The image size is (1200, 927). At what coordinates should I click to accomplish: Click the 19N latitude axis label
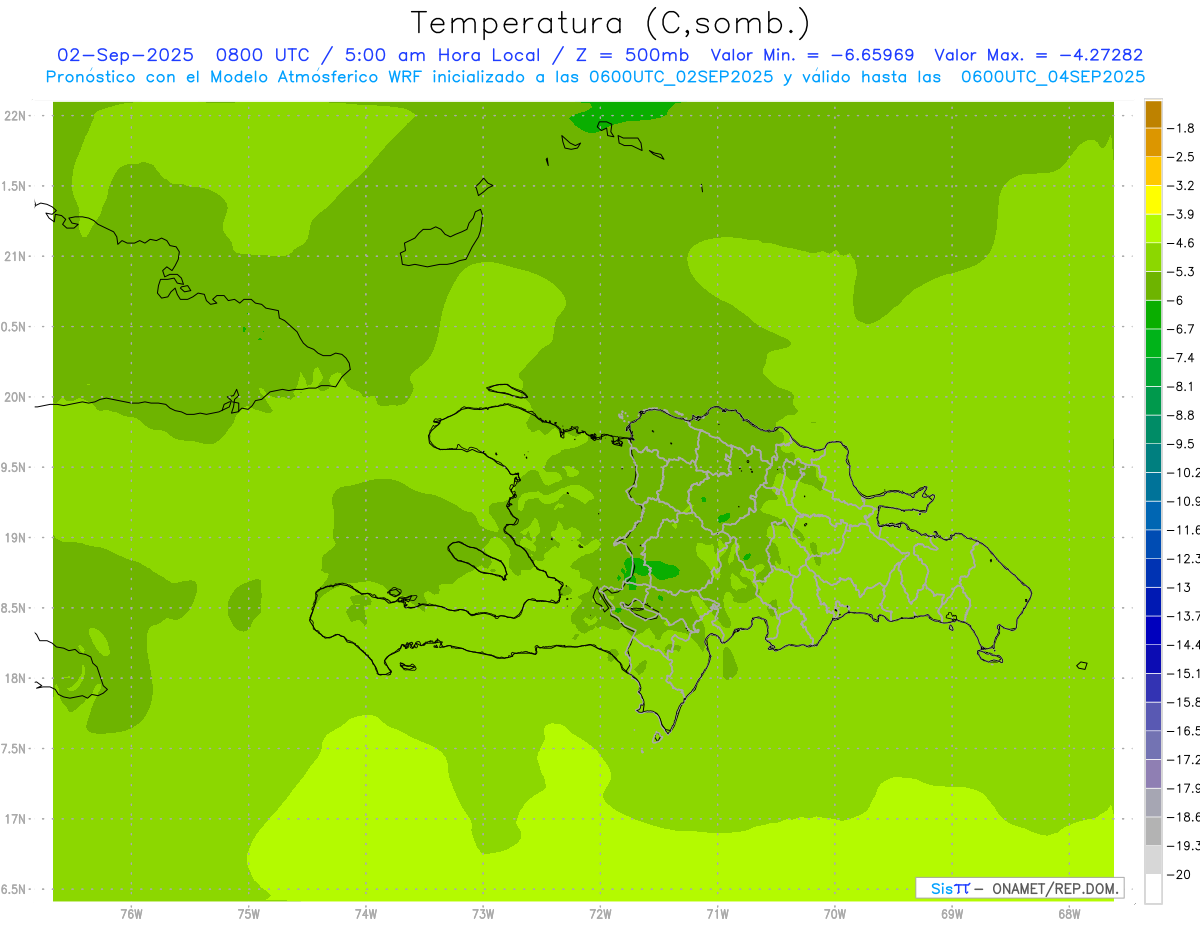click(15, 538)
